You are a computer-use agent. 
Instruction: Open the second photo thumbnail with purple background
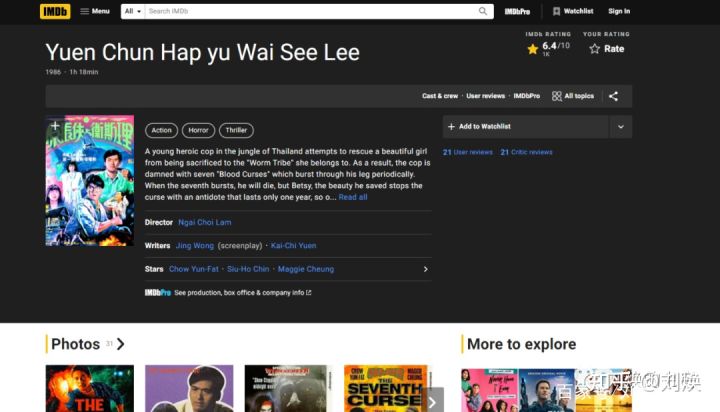pos(189,389)
